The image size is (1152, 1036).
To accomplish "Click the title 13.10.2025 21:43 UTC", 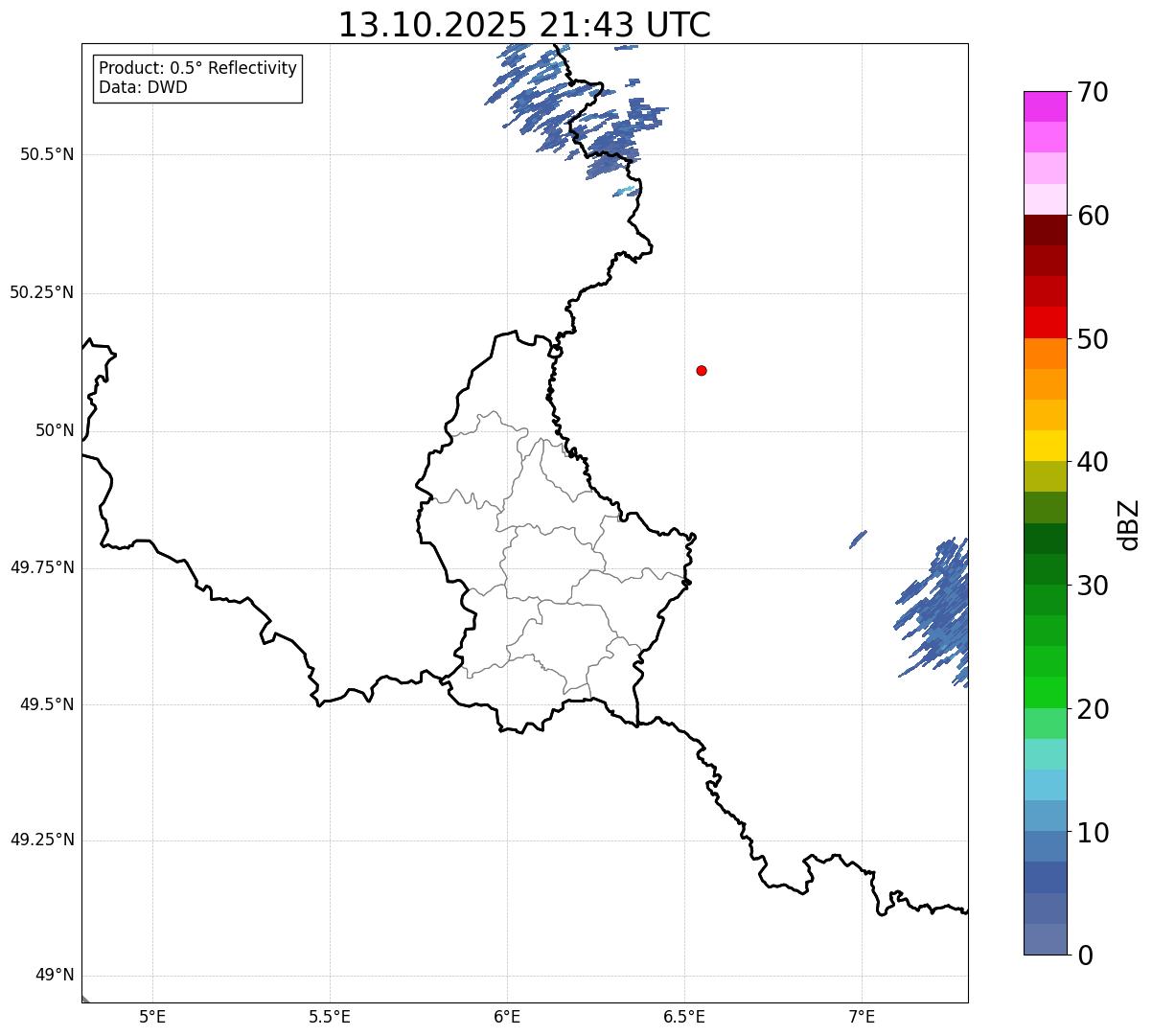I will tap(524, 25).
